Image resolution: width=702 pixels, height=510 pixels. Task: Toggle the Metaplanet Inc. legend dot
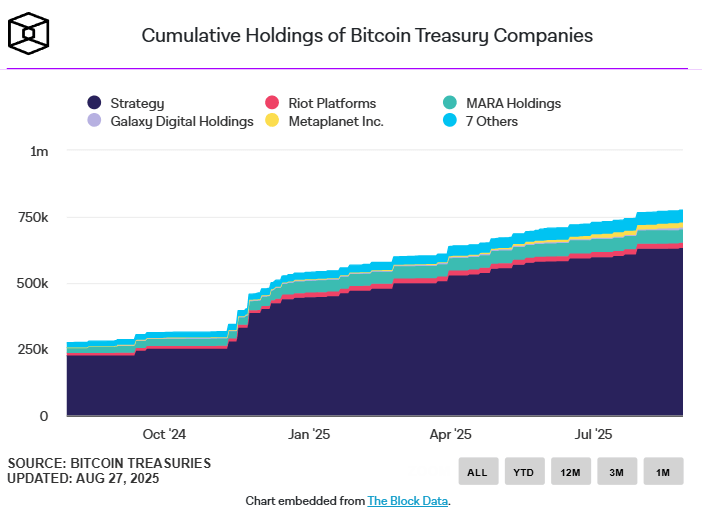pos(272,120)
